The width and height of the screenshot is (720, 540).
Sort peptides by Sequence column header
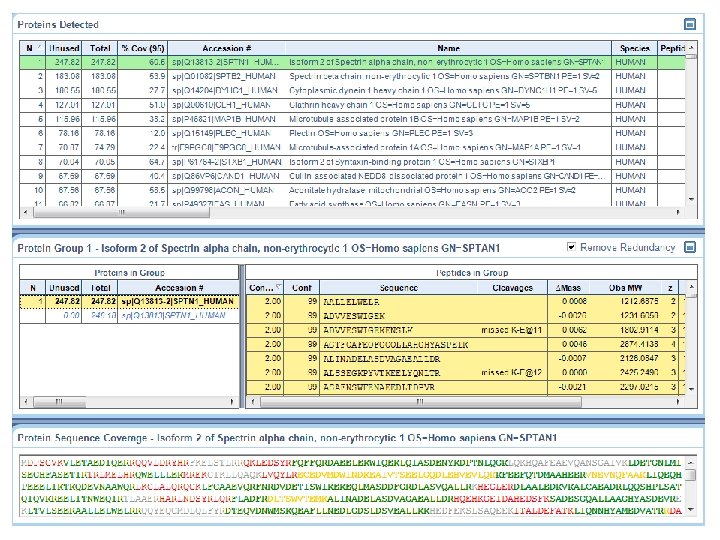tap(399, 287)
